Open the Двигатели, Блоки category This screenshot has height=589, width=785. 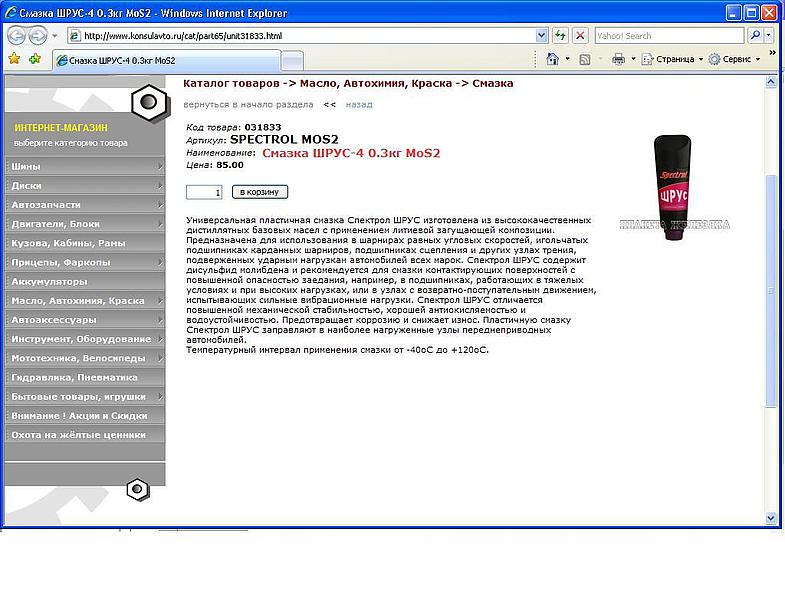click(x=85, y=224)
